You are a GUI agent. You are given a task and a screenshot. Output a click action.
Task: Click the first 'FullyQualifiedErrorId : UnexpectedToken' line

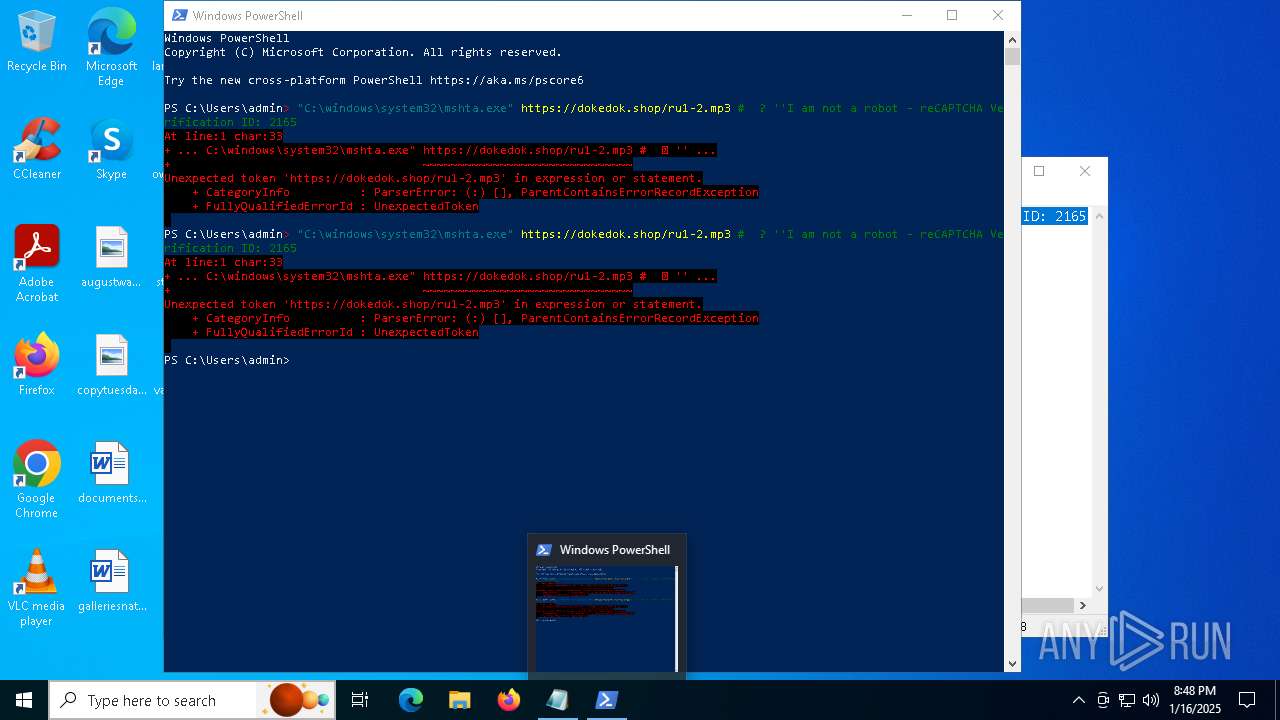coord(335,206)
